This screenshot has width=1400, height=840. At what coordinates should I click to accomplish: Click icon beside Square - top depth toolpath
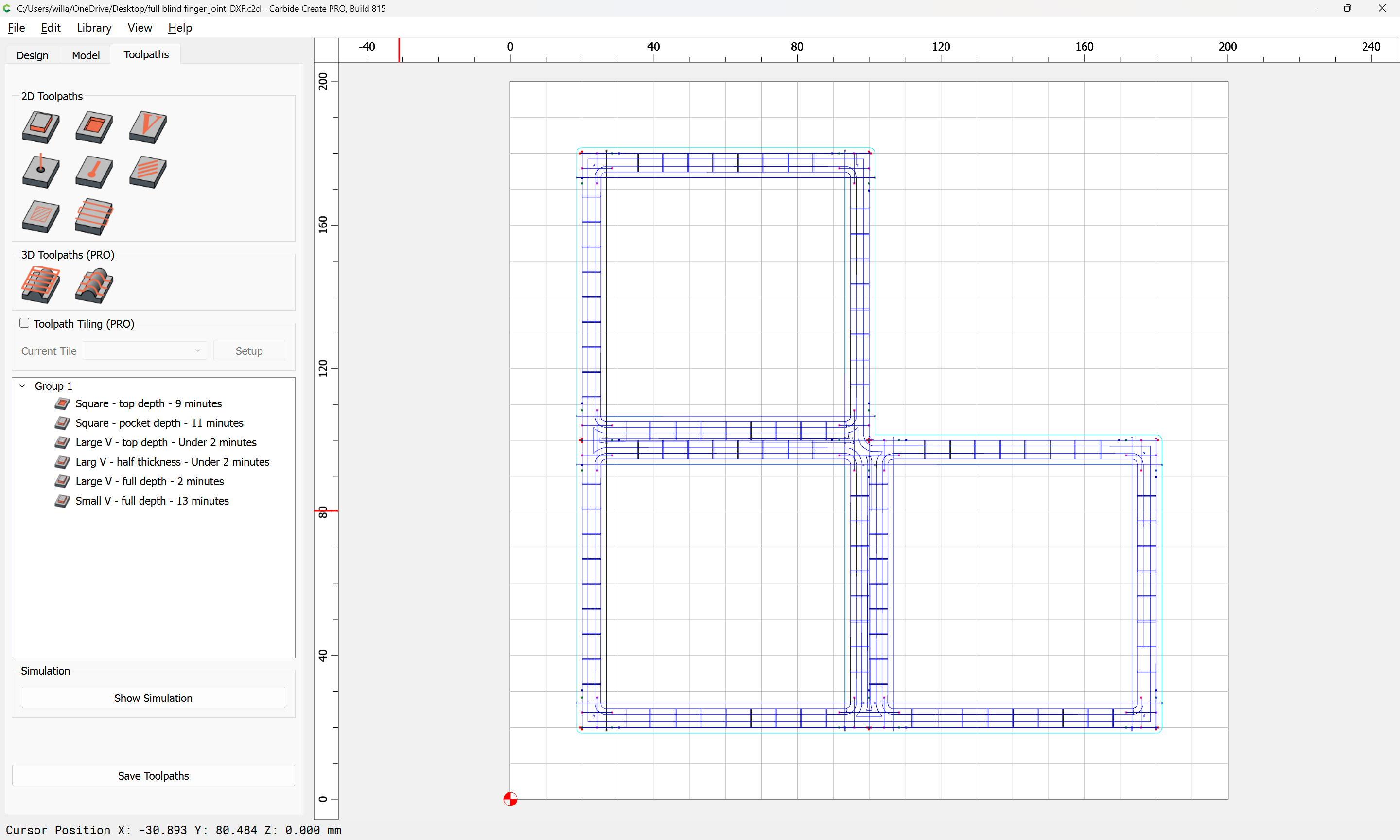[62, 403]
